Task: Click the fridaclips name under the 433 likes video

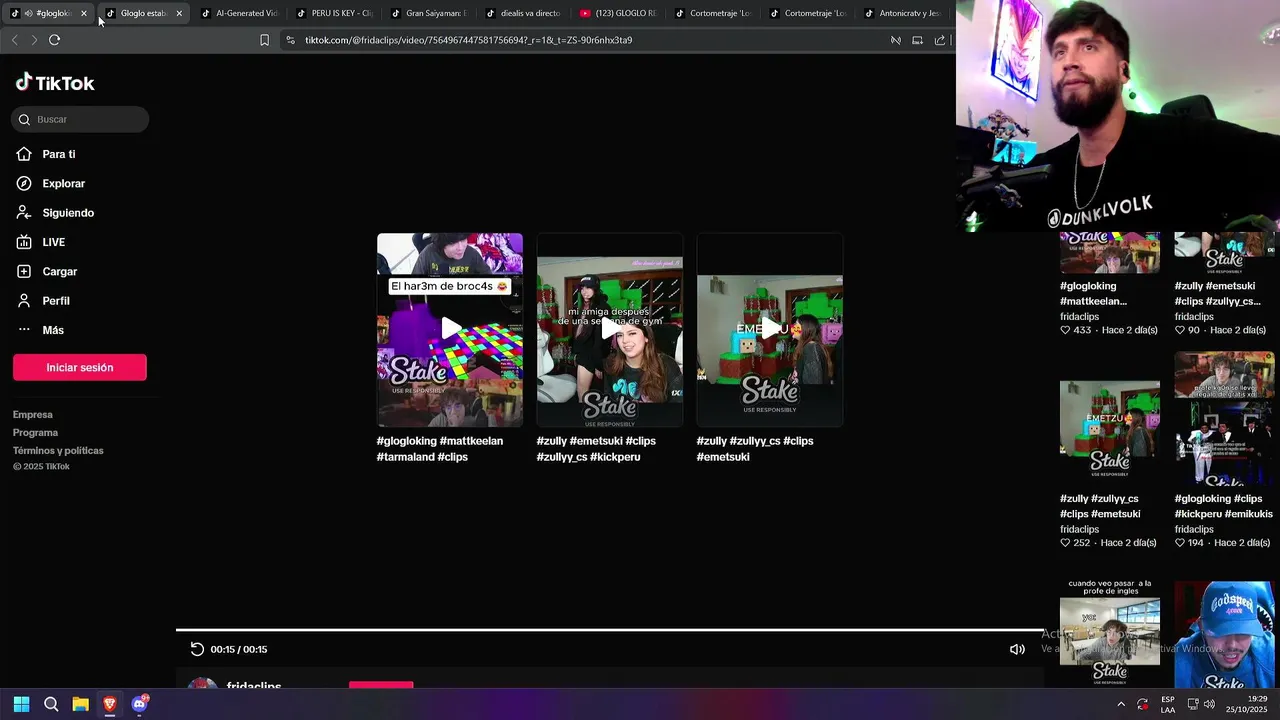Action: point(1080,317)
